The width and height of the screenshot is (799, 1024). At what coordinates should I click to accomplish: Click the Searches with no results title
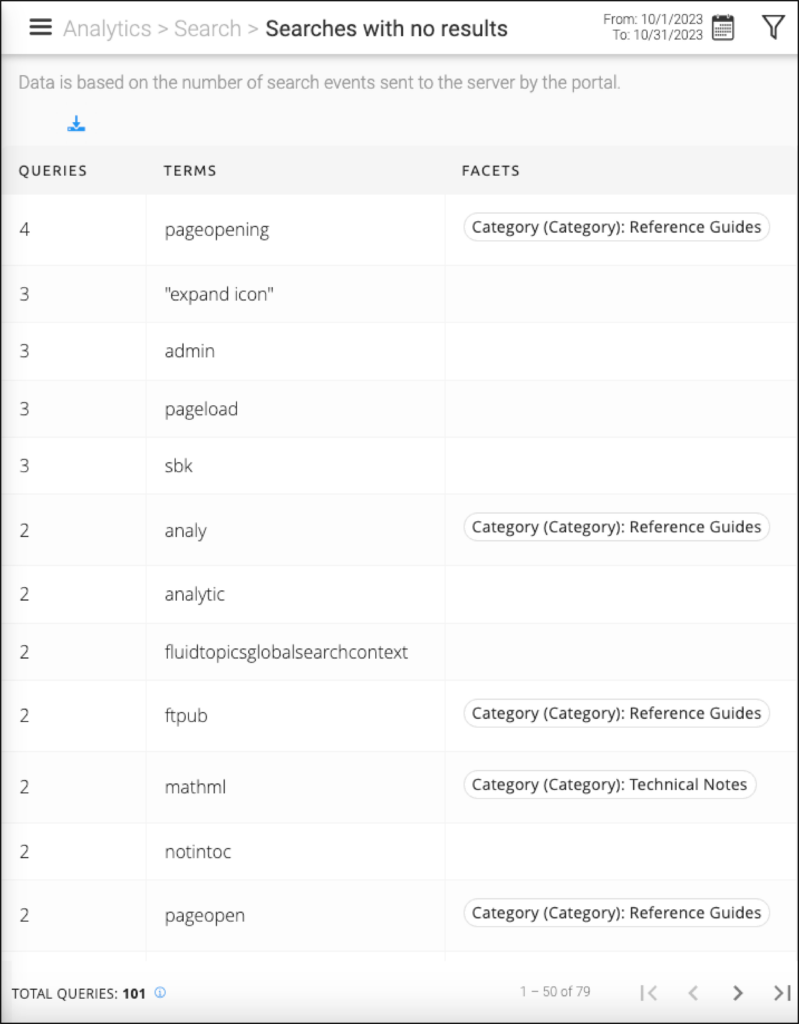pos(386,28)
